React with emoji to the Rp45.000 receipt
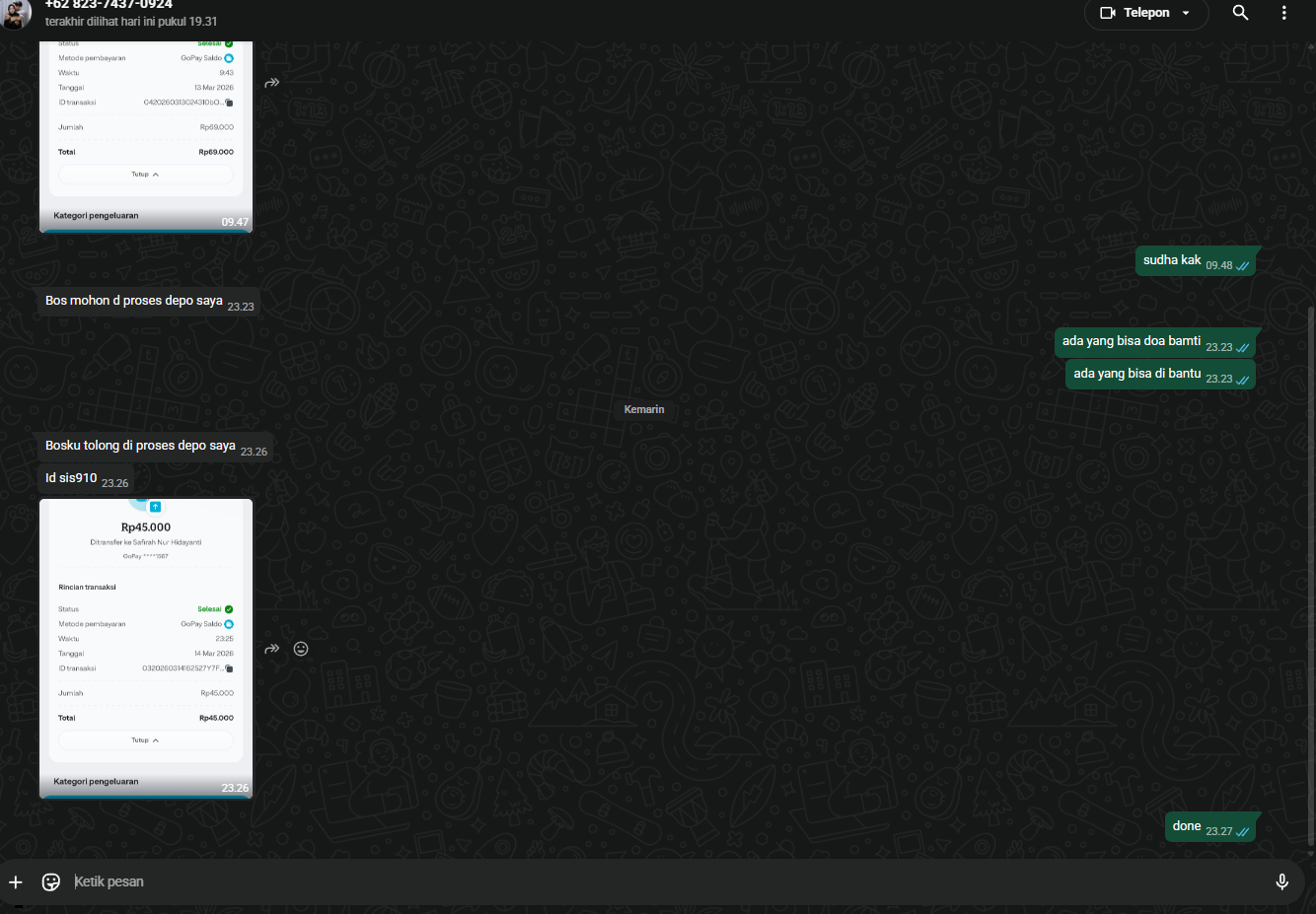The image size is (1316, 914). click(x=301, y=649)
